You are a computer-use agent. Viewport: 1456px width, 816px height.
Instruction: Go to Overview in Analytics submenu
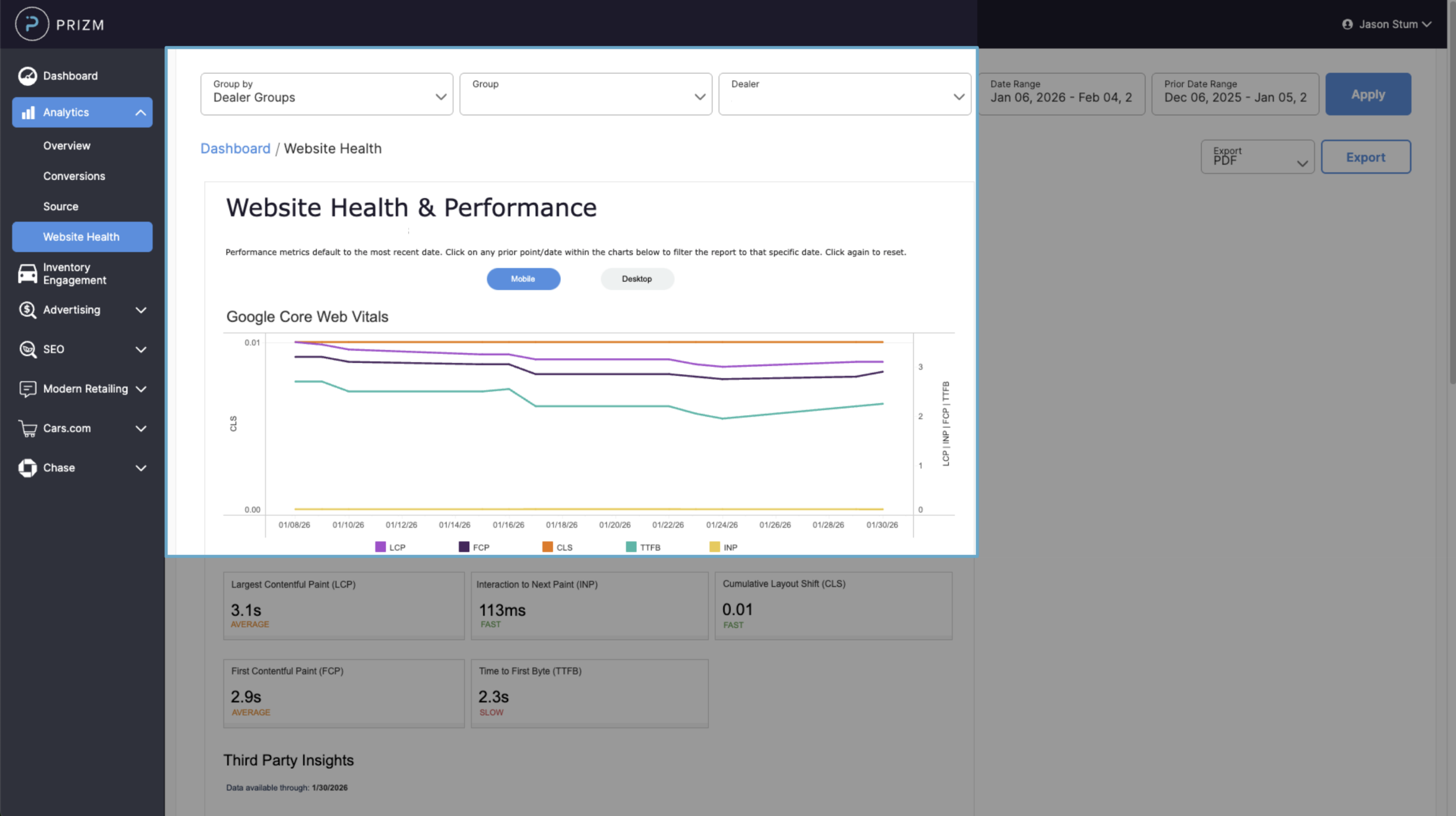pyautogui.click(x=67, y=146)
